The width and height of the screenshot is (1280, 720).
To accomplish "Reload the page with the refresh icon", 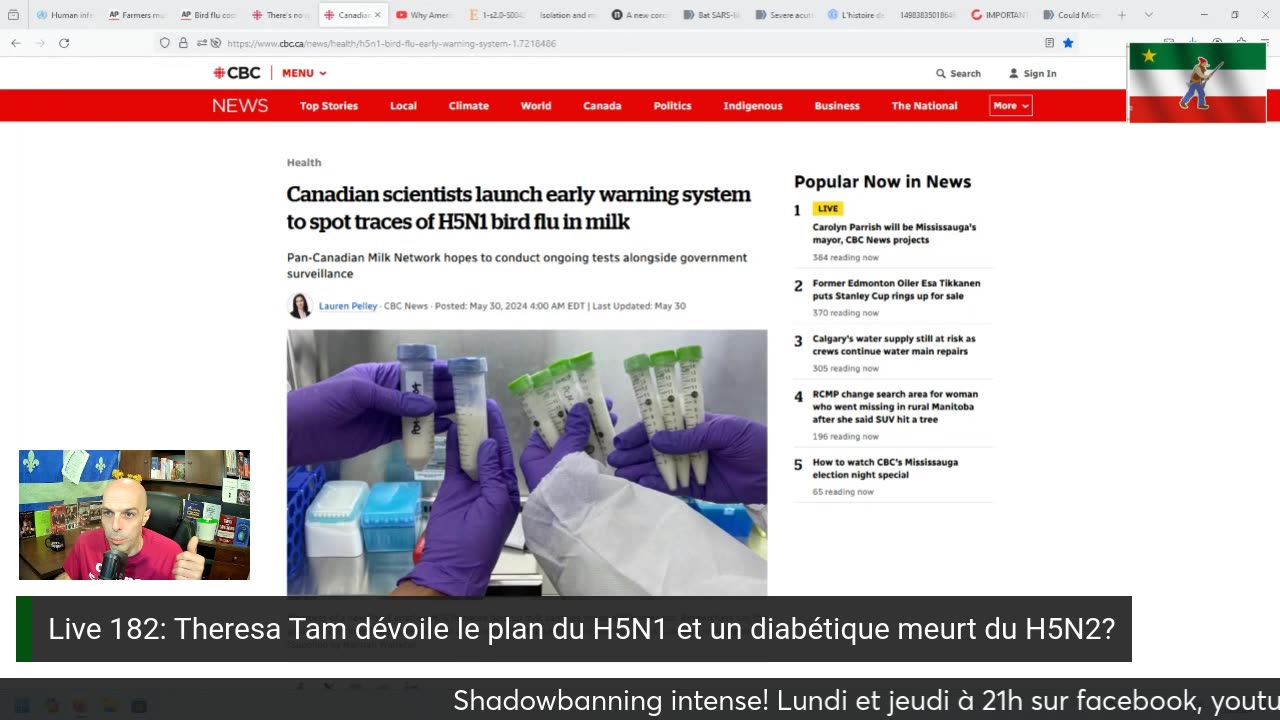I will (x=64, y=43).
